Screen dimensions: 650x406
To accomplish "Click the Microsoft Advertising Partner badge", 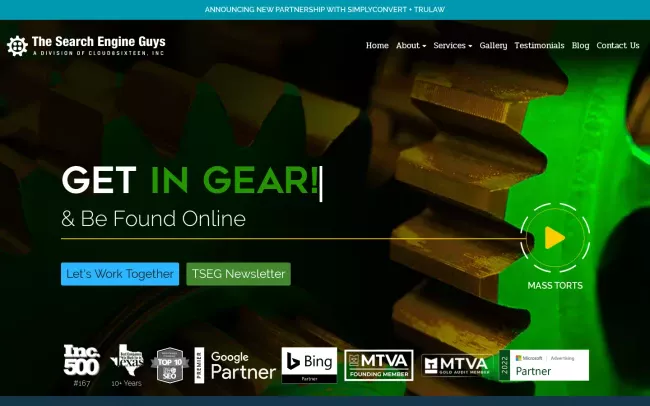I will pyautogui.click(x=544, y=365).
